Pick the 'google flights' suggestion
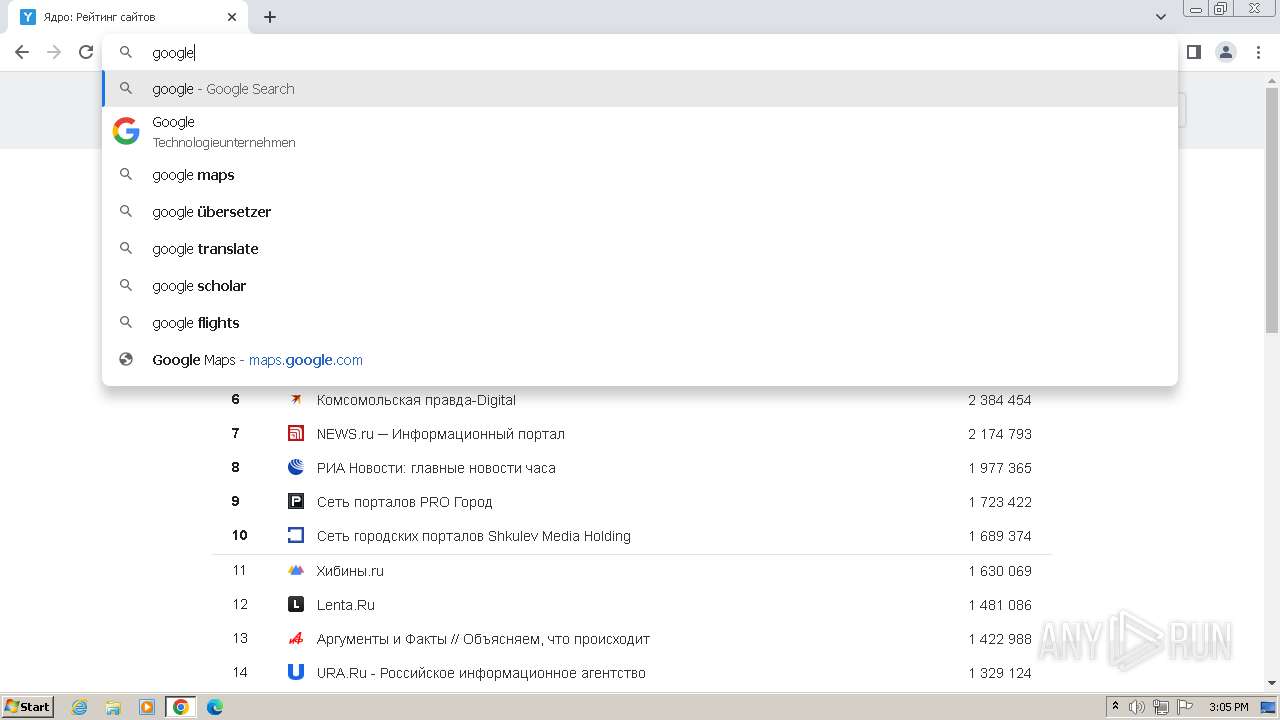This screenshot has height=720, width=1280. pos(640,323)
